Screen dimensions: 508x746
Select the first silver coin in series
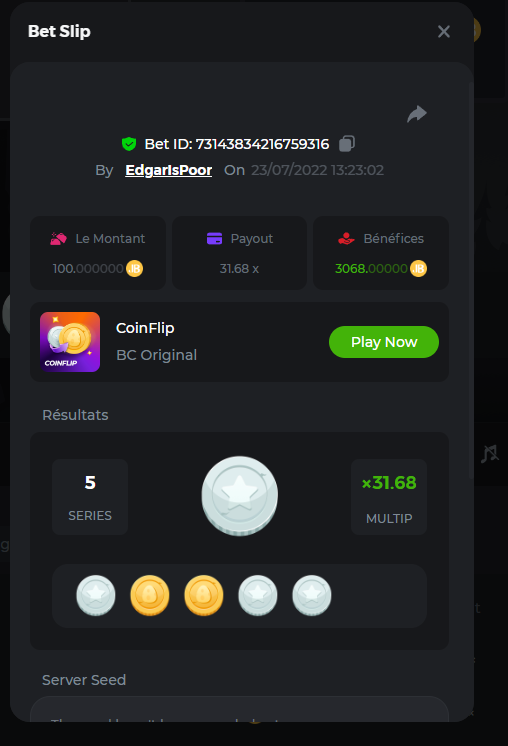pos(96,595)
